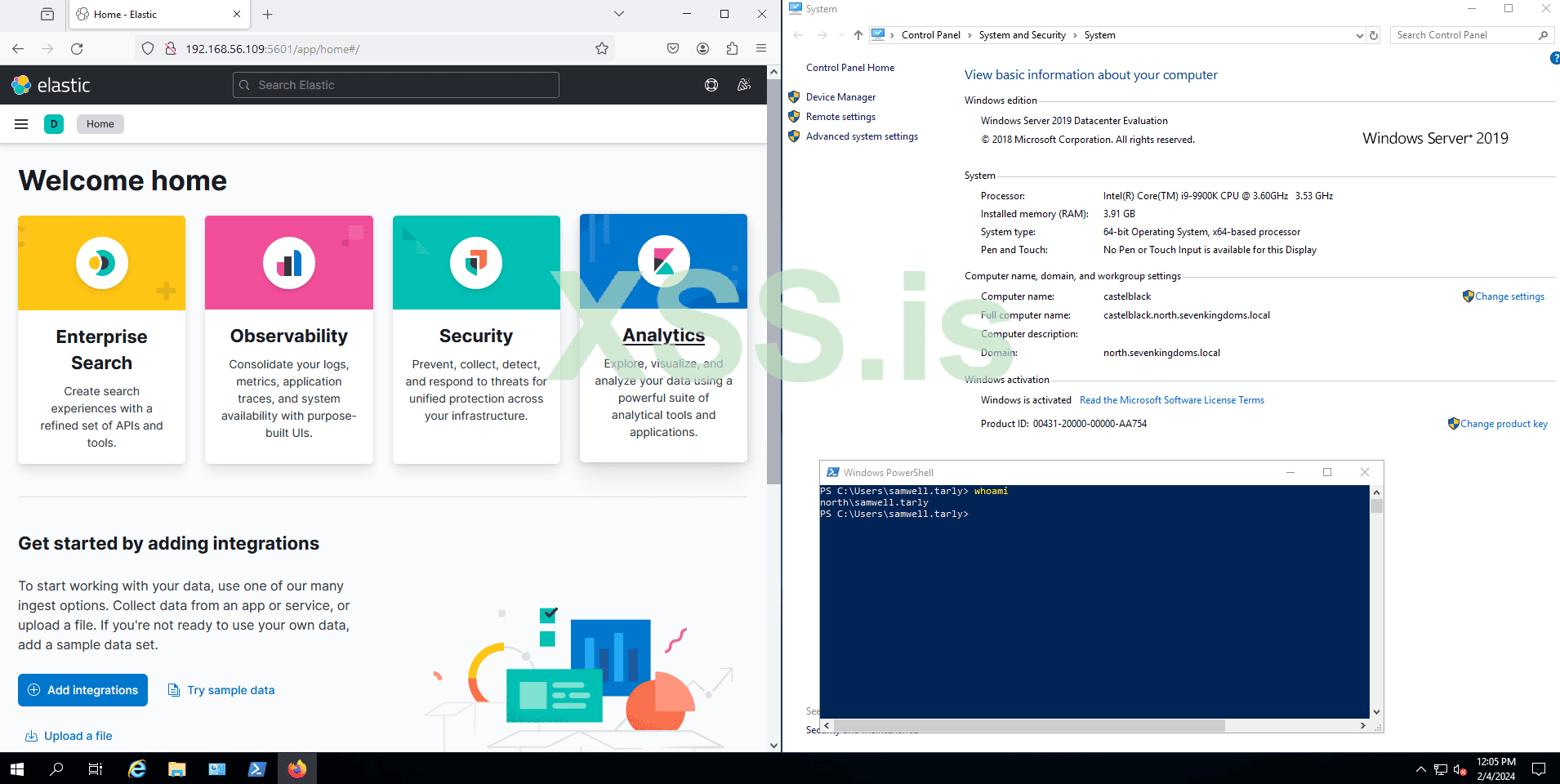
Task: Open the Firefox list all tabs dropdown
Action: point(619,14)
